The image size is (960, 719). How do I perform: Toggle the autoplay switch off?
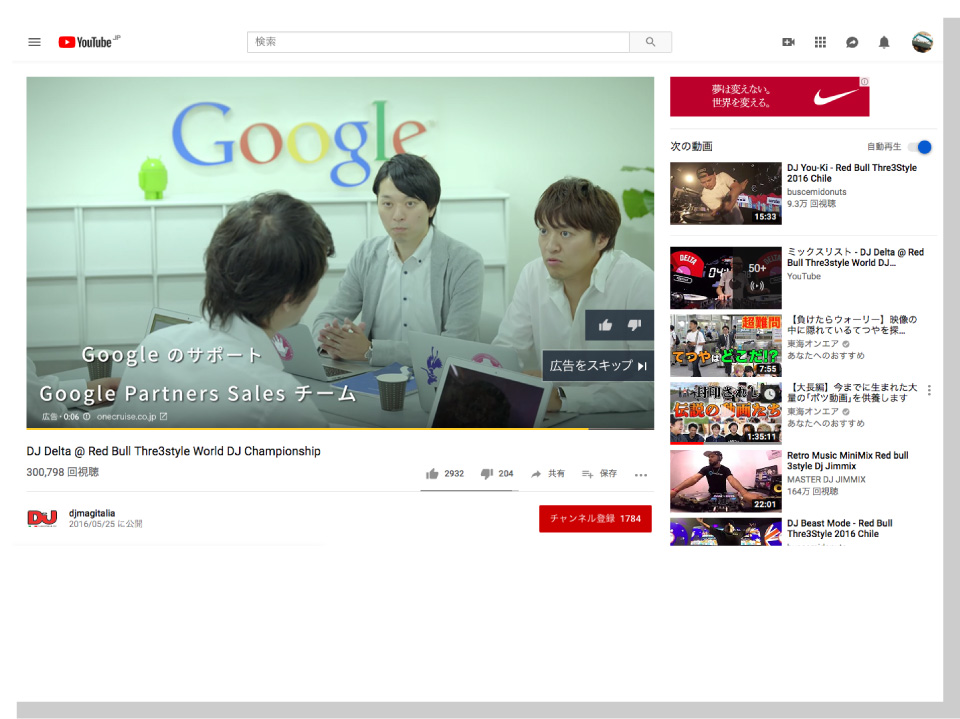pyautogui.click(x=919, y=147)
